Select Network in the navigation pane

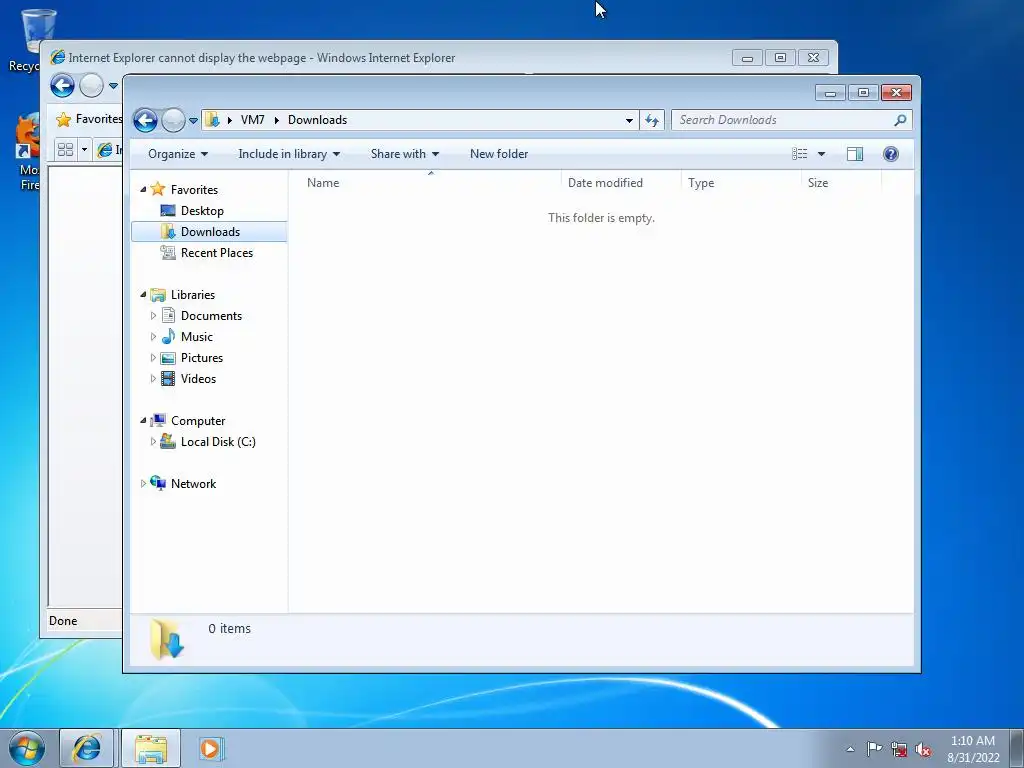[x=193, y=484]
